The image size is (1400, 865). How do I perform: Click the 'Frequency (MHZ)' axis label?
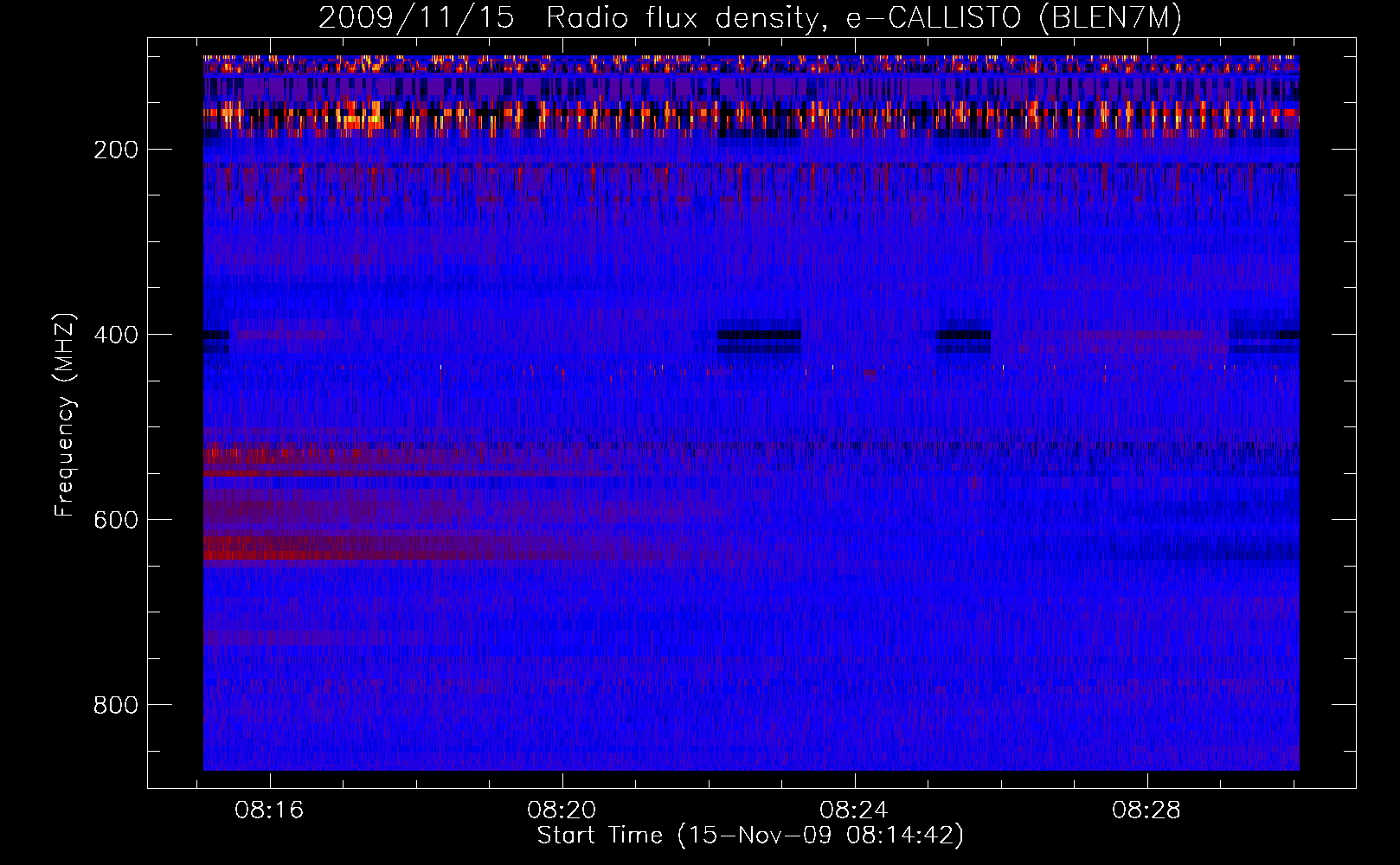coord(65,415)
